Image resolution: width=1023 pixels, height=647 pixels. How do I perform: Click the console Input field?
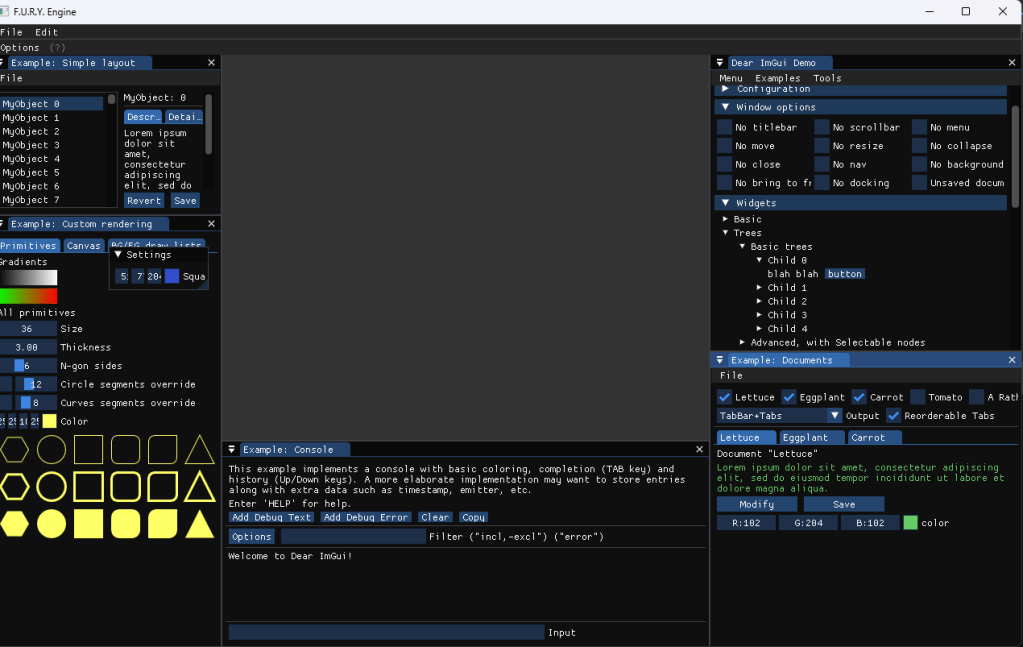(385, 632)
